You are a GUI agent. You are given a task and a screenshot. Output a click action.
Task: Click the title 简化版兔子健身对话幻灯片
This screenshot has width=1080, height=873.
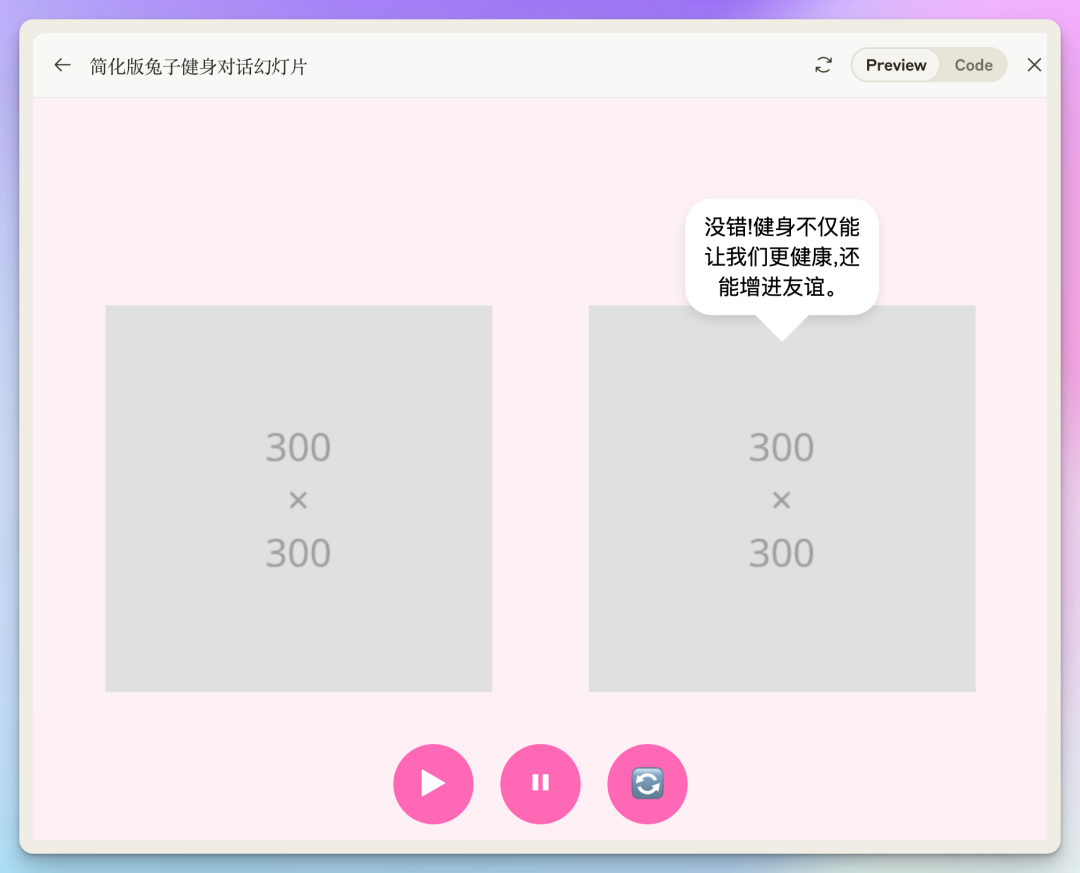coord(198,66)
